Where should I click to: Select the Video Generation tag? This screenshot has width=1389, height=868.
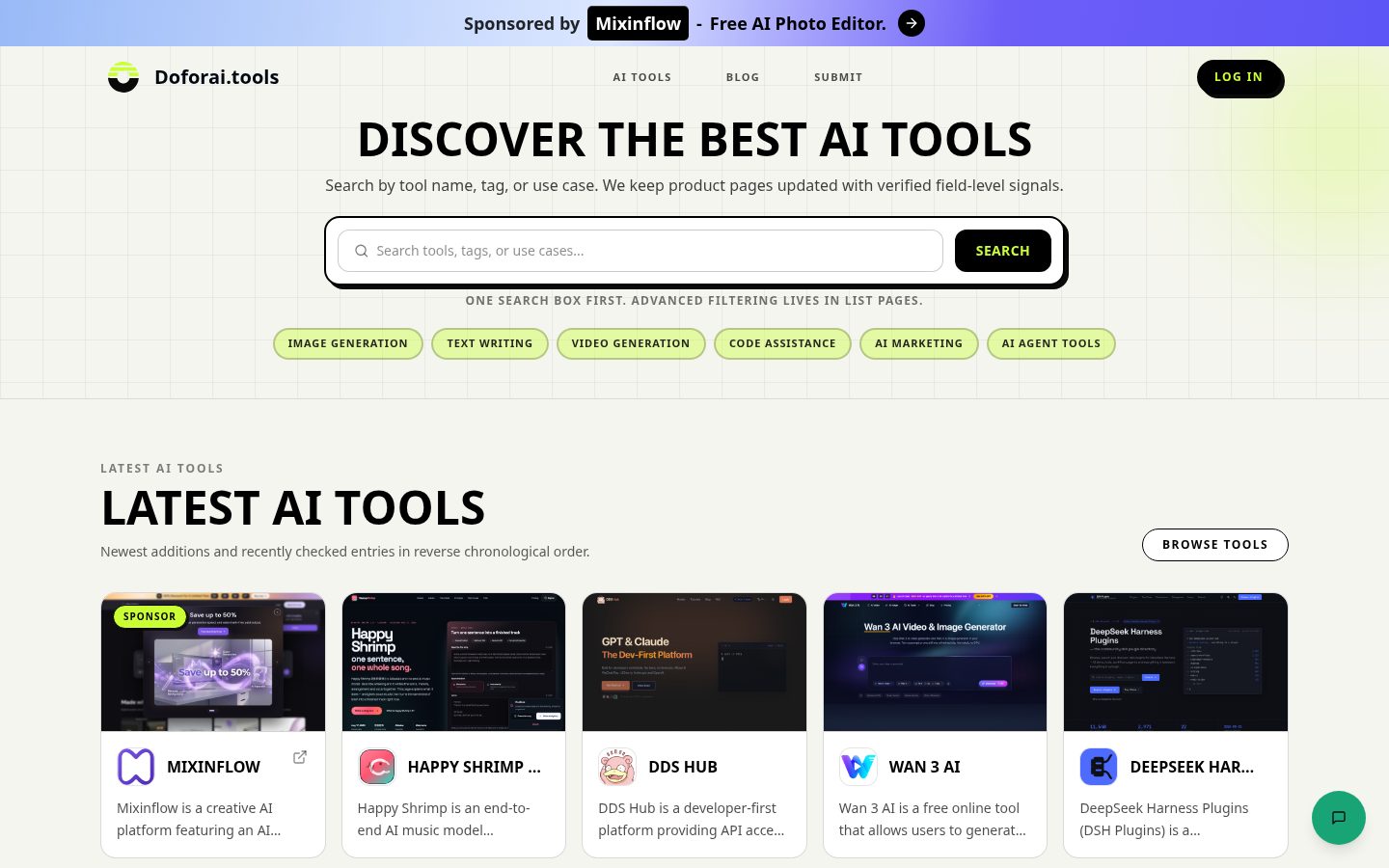click(631, 343)
